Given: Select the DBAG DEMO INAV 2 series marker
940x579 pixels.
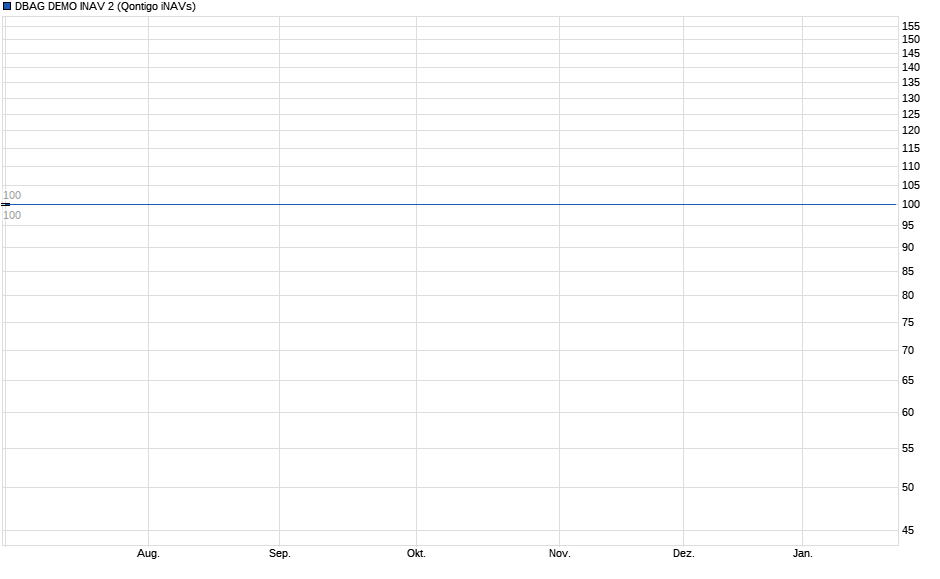Looking at the screenshot, I should click(x=8, y=6).
